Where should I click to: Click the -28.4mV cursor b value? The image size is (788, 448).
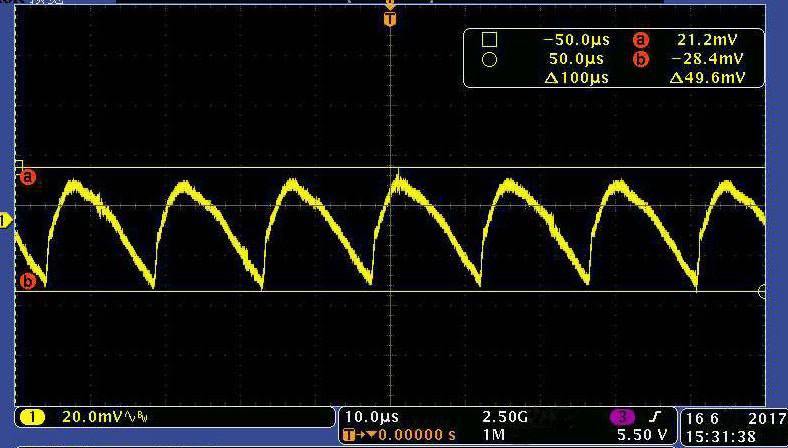click(x=707, y=59)
